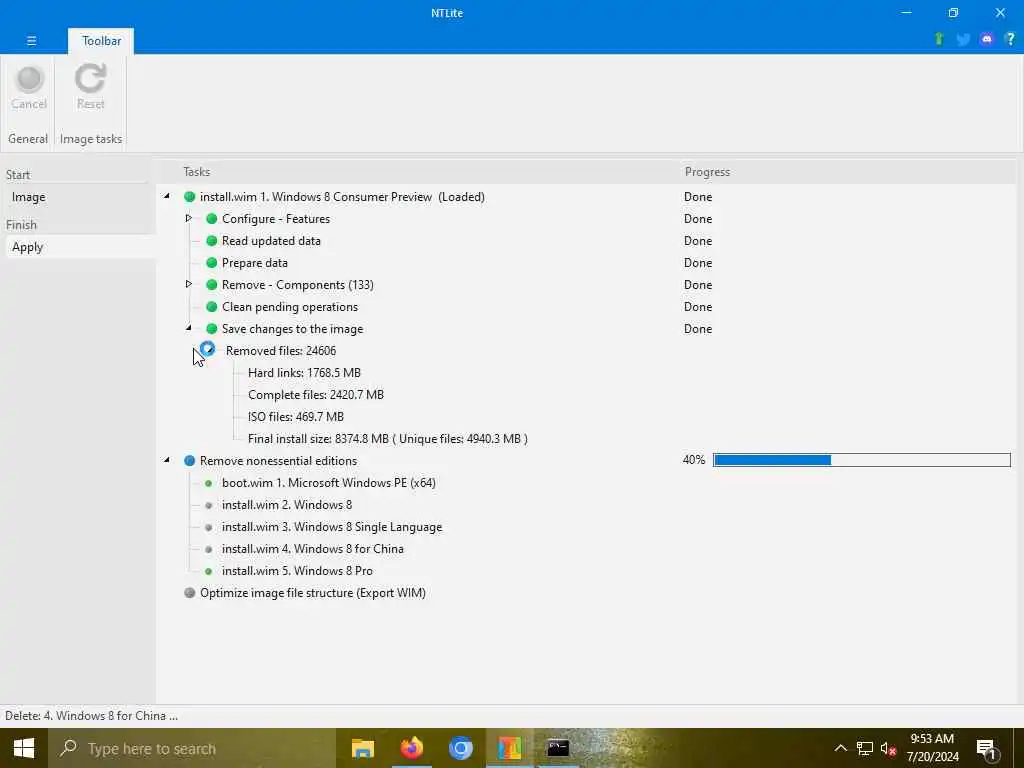The width and height of the screenshot is (1024, 768).
Task: Open File Explorer from the taskbar
Action: (363, 748)
